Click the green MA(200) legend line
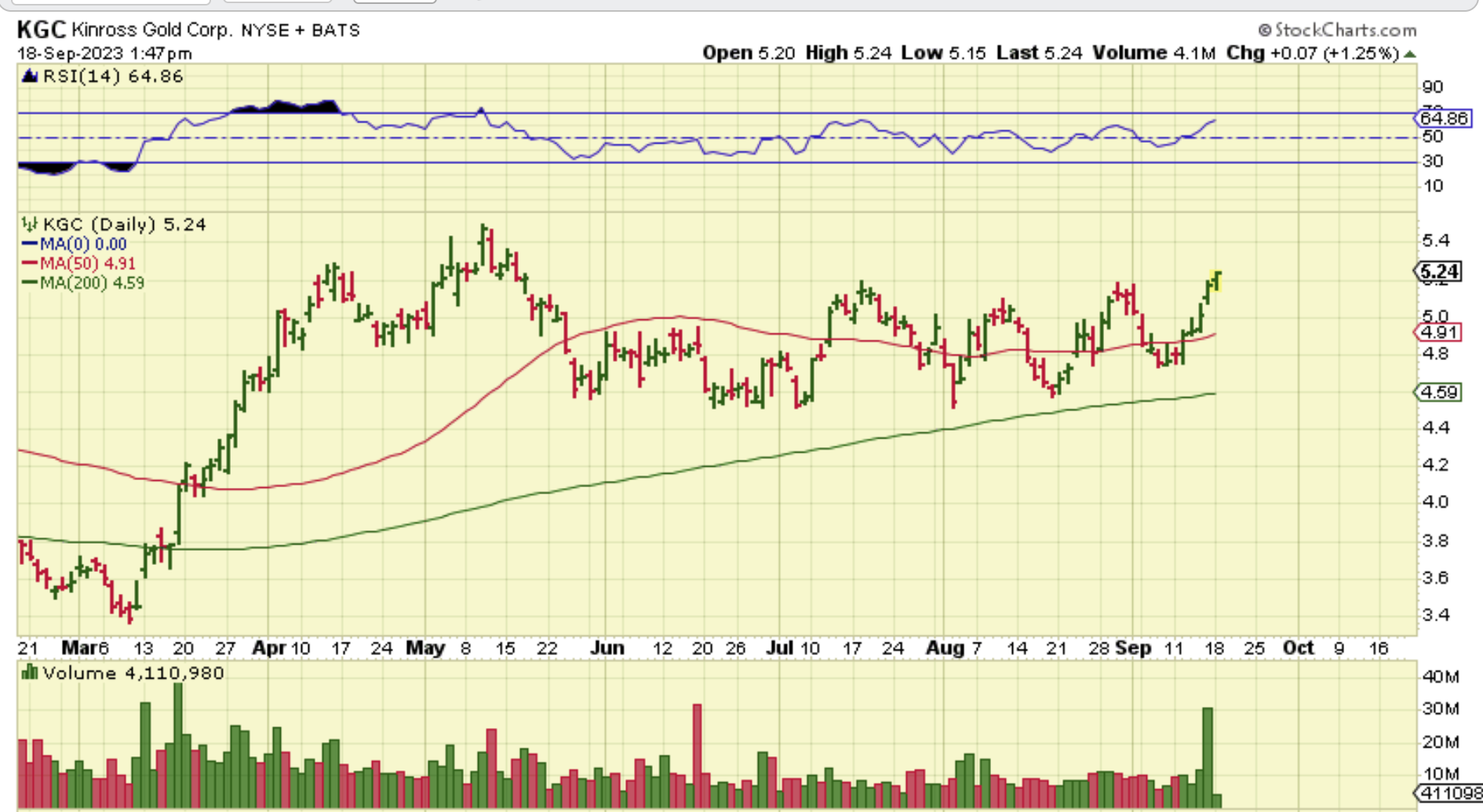 pos(30,282)
